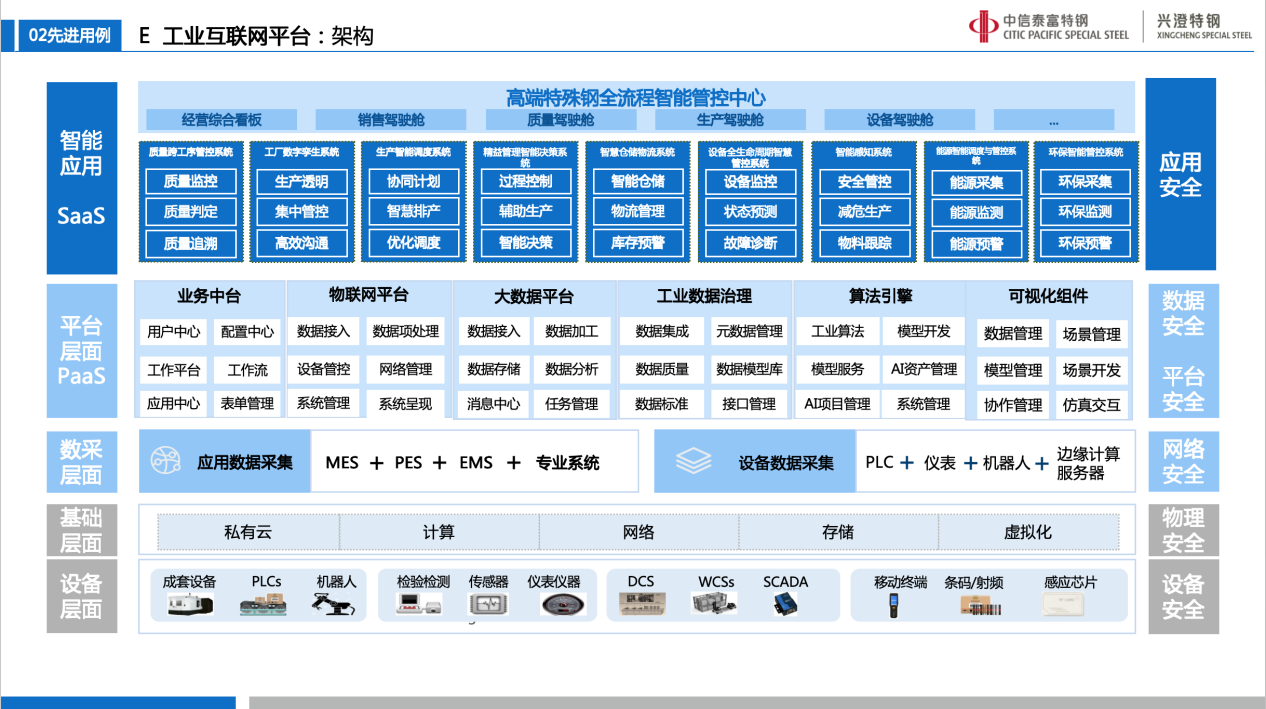Image resolution: width=1266 pixels, height=709 pixels.
Task: Click the 数采层面 layer label
Action: point(82,461)
